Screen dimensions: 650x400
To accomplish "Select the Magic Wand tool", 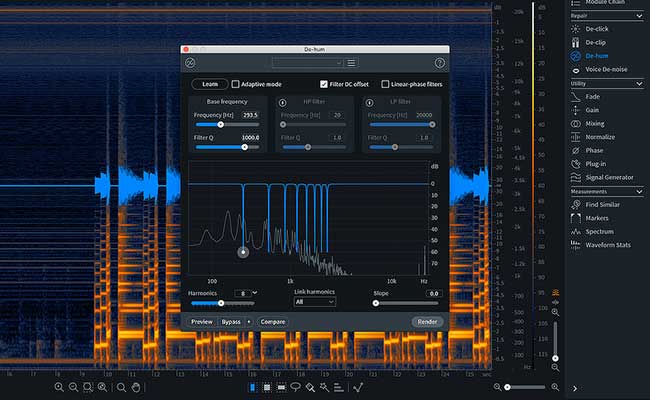I will click(326, 387).
